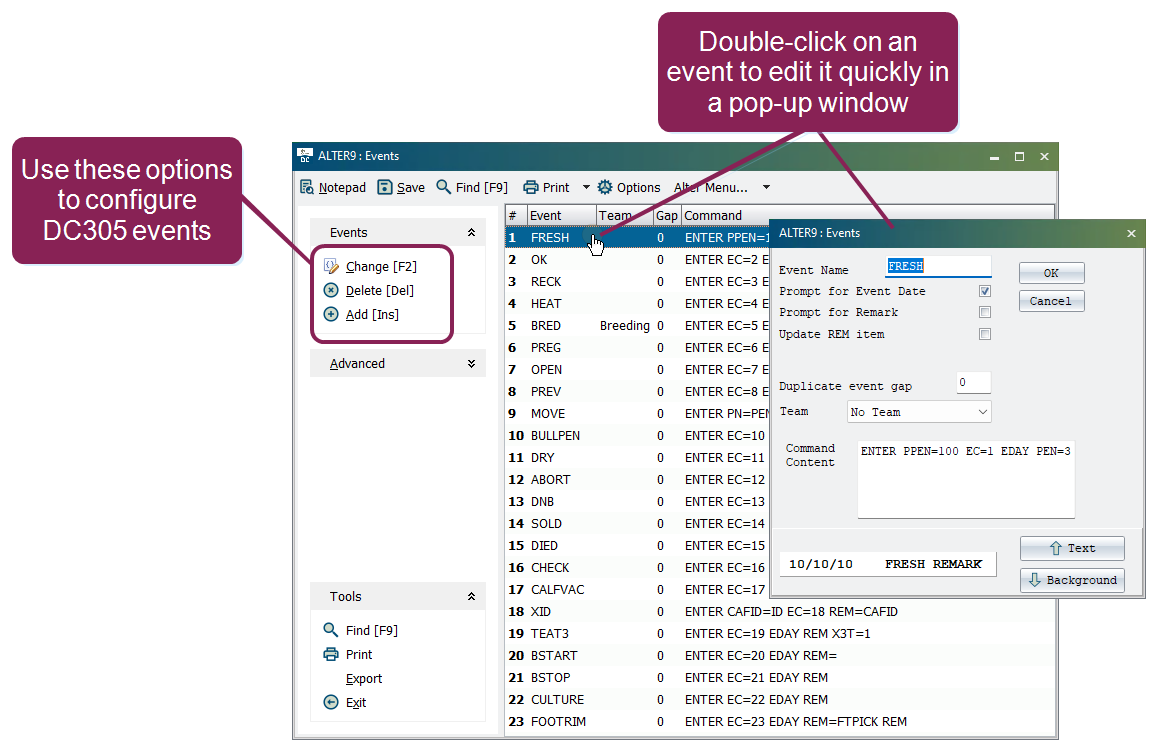1158x740 pixels.
Task: Toggle the Prompt for Event Date checkbox
Action: [x=984, y=291]
